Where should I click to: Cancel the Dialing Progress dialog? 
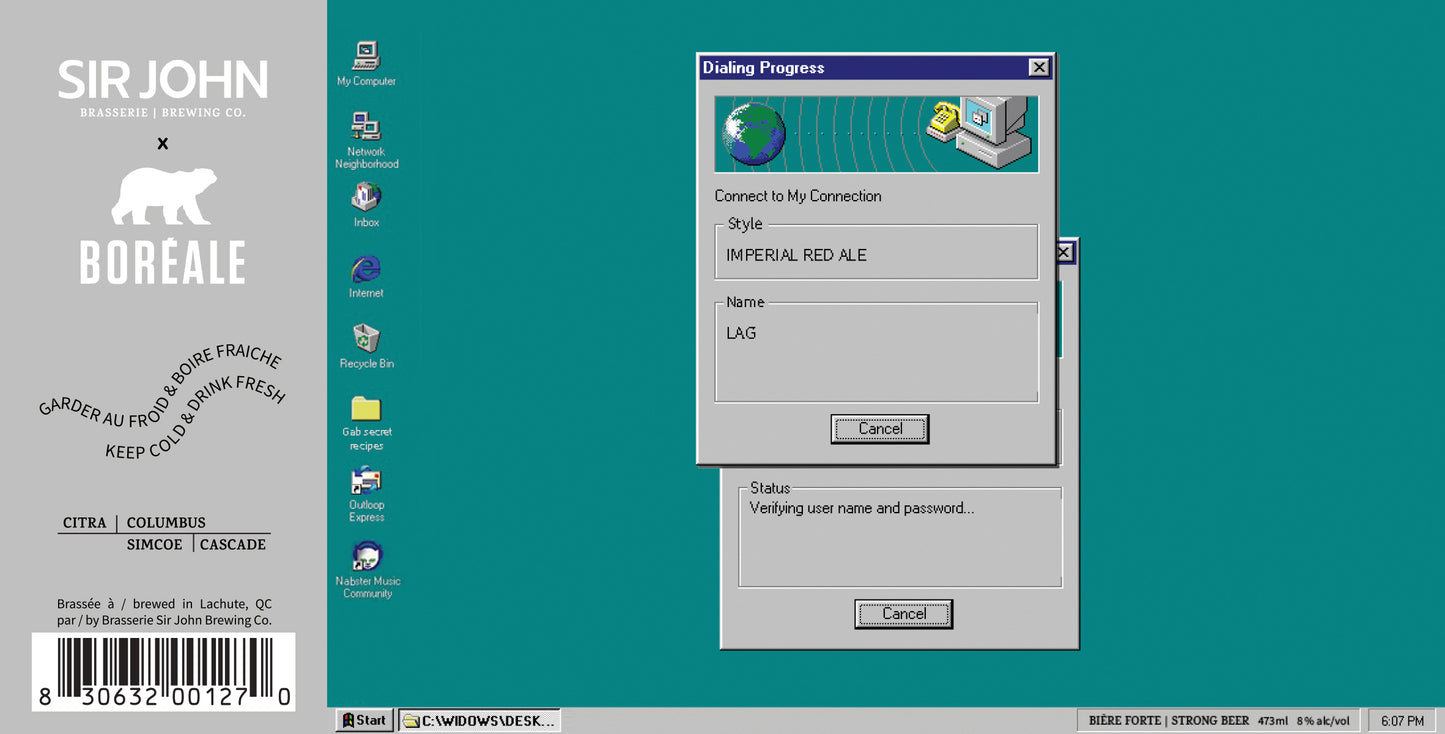point(880,429)
